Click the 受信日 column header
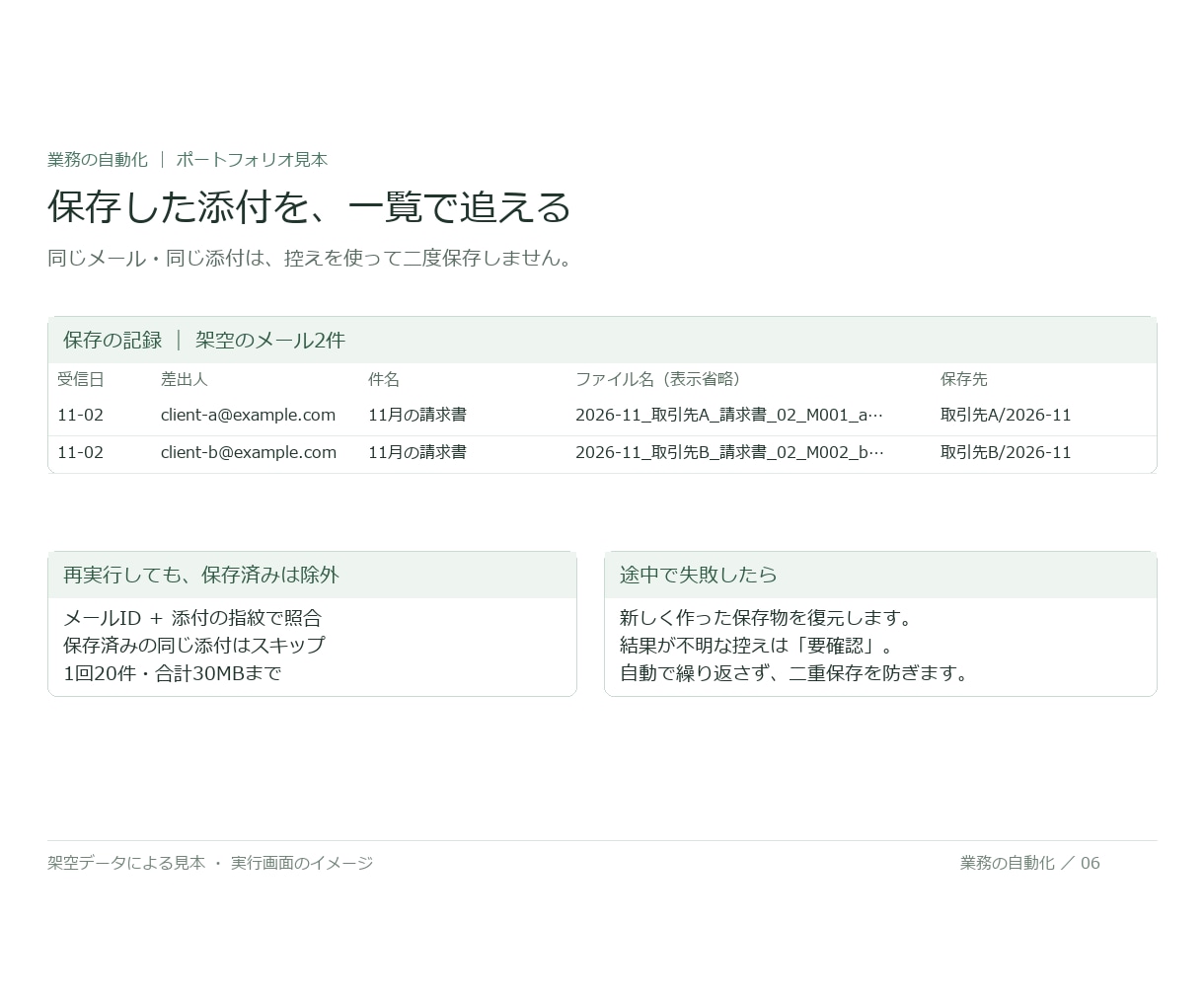This screenshot has height=1003, width=1204. 81,380
